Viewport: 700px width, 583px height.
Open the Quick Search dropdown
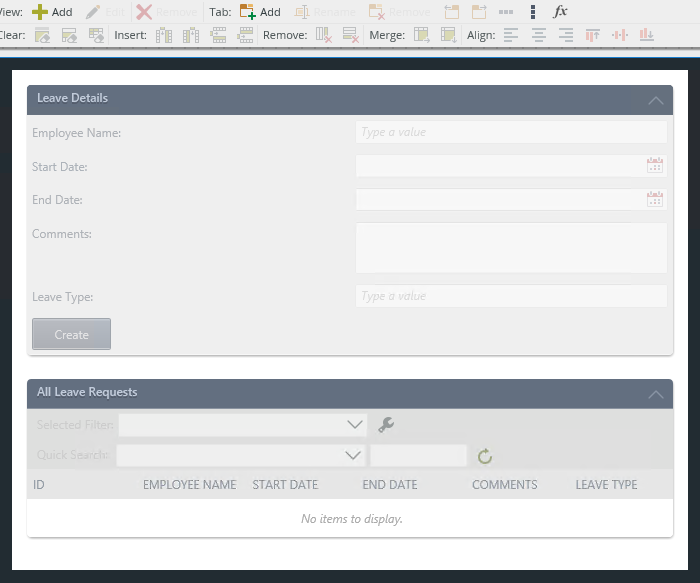click(x=353, y=455)
